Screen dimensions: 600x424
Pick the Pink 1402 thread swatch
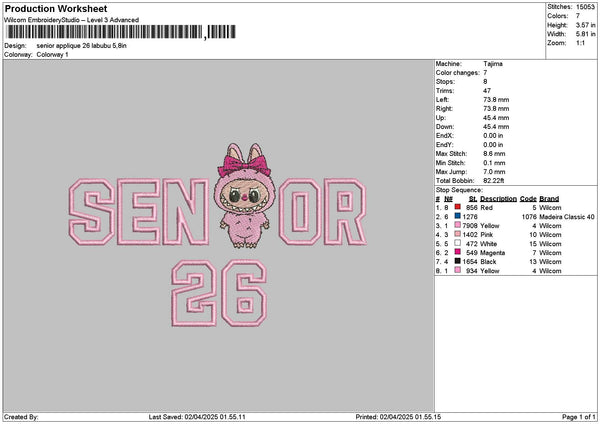[x=457, y=234]
